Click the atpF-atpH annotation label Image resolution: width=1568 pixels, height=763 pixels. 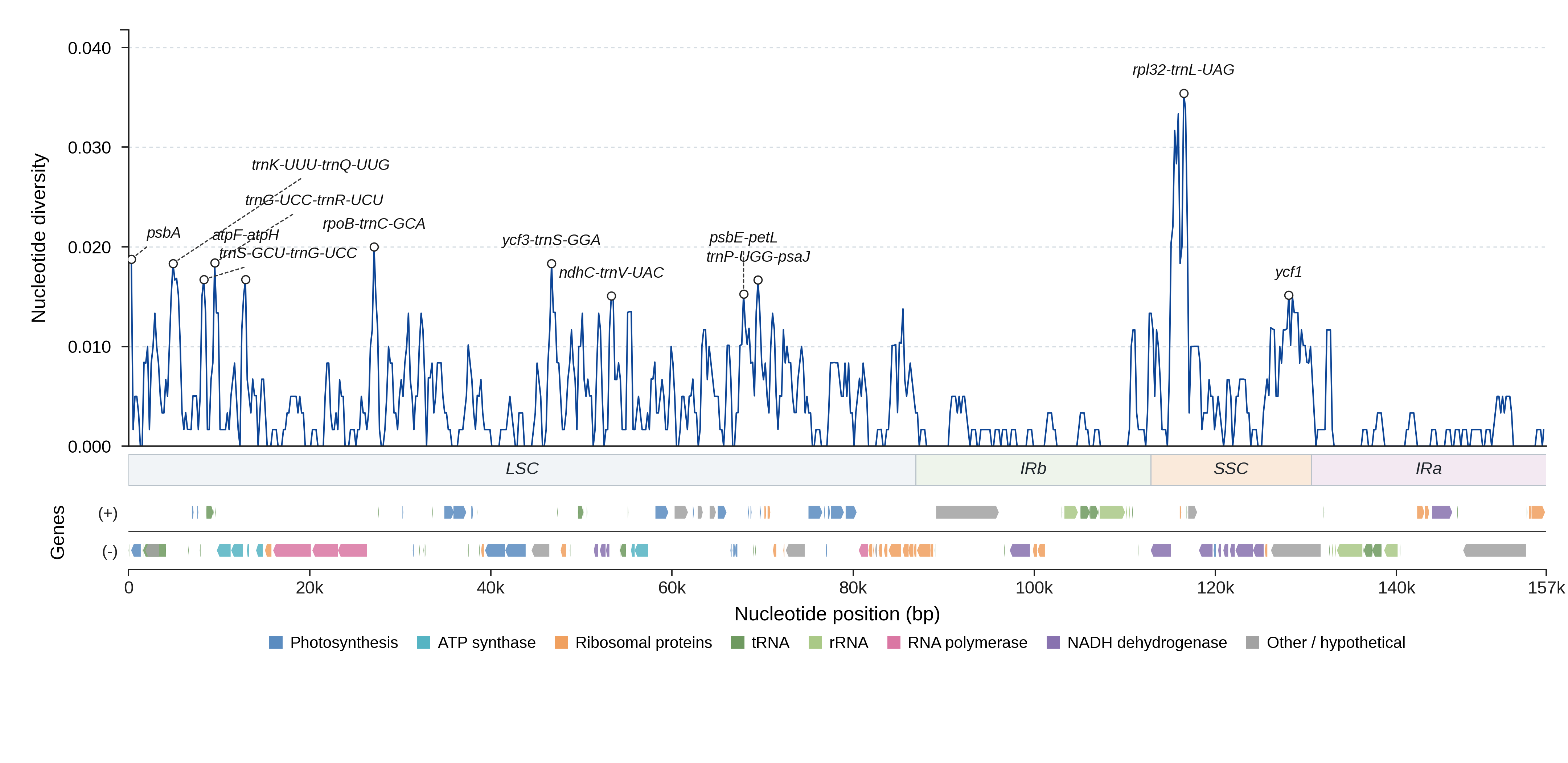point(246,235)
